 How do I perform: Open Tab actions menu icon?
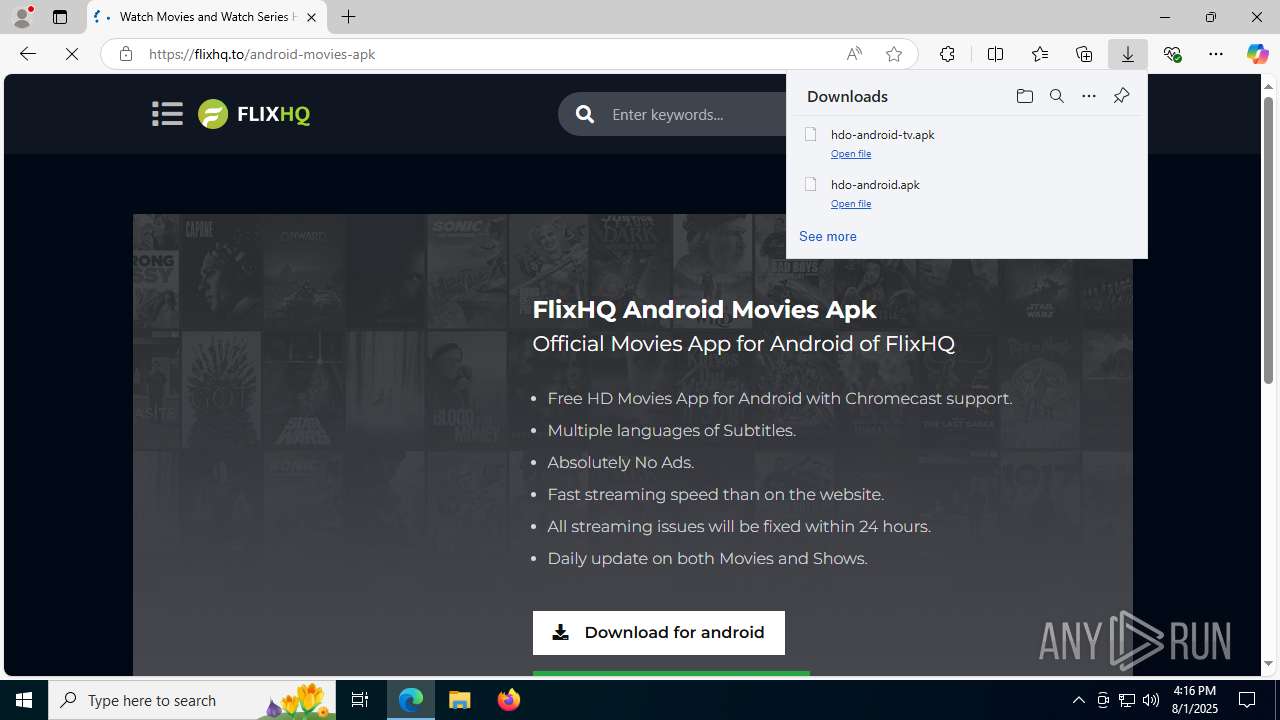coord(59,17)
